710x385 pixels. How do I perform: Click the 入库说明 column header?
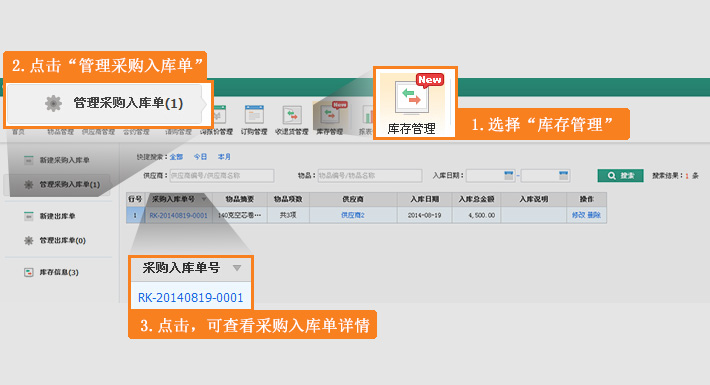(534, 199)
